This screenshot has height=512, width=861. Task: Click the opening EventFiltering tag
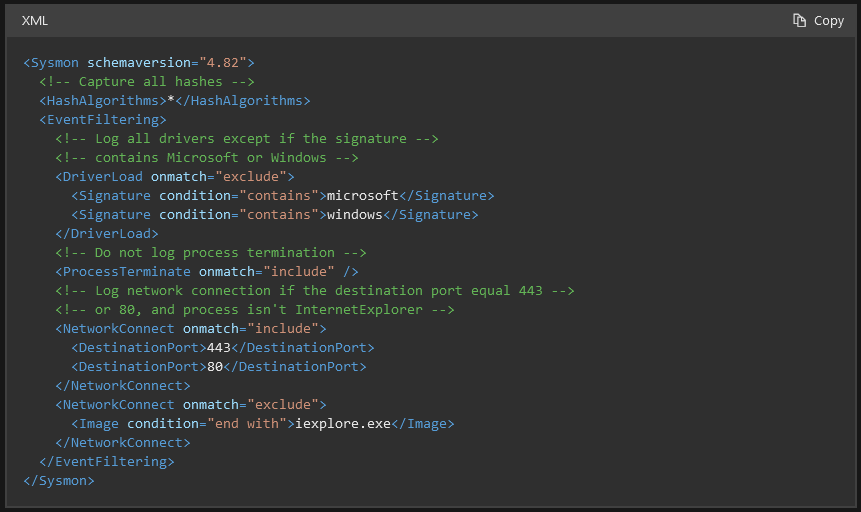[x=103, y=120]
